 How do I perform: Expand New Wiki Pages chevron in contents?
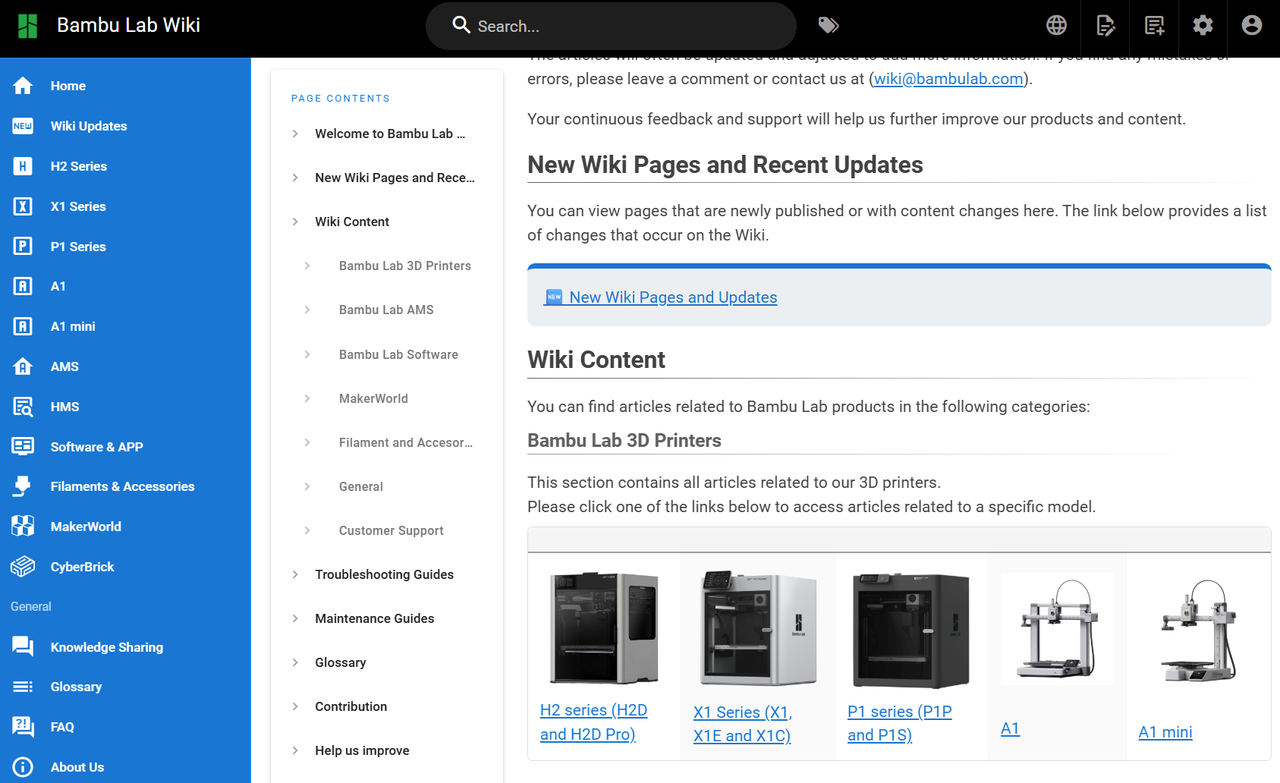click(295, 177)
